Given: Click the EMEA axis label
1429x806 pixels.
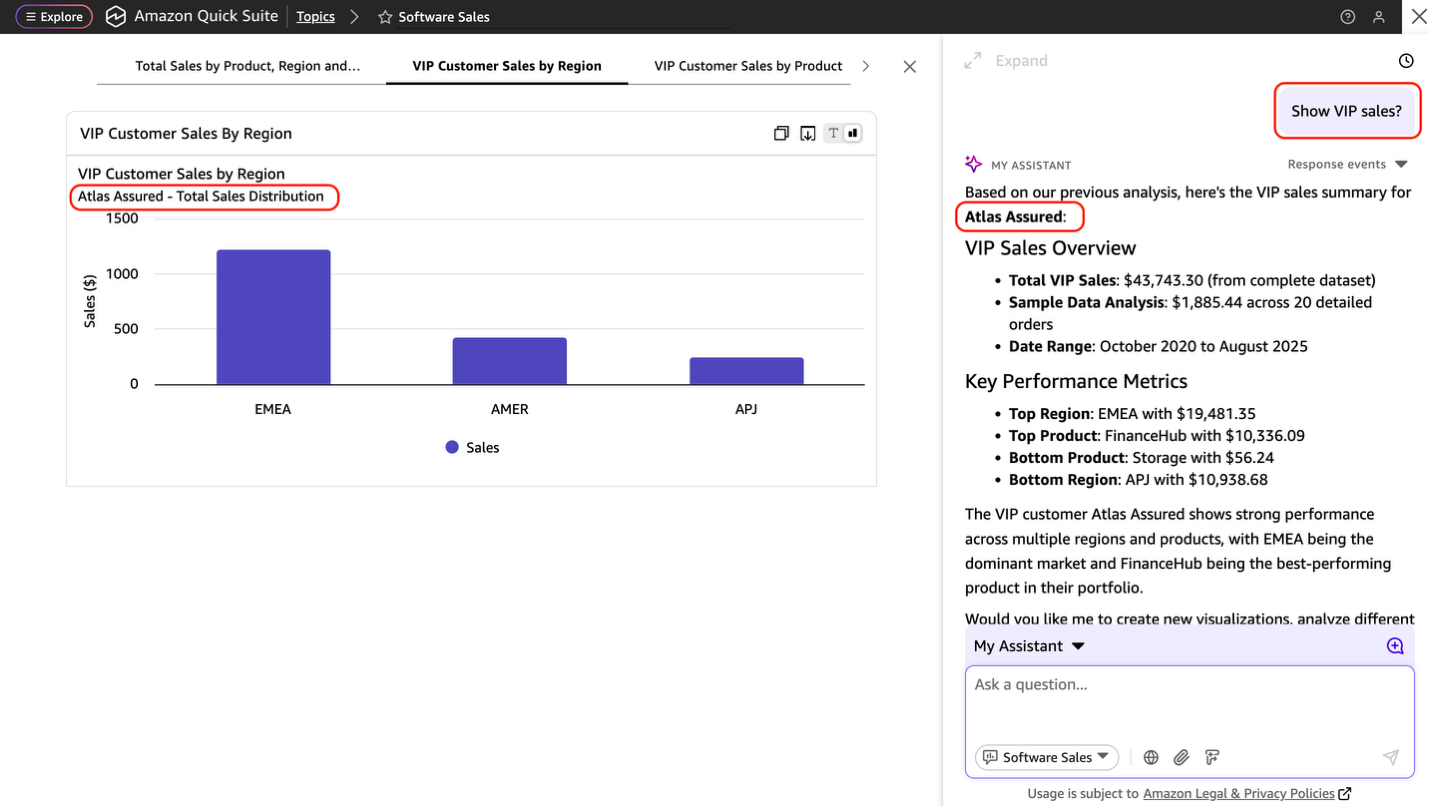Looking at the screenshot, I should (273, 409).
